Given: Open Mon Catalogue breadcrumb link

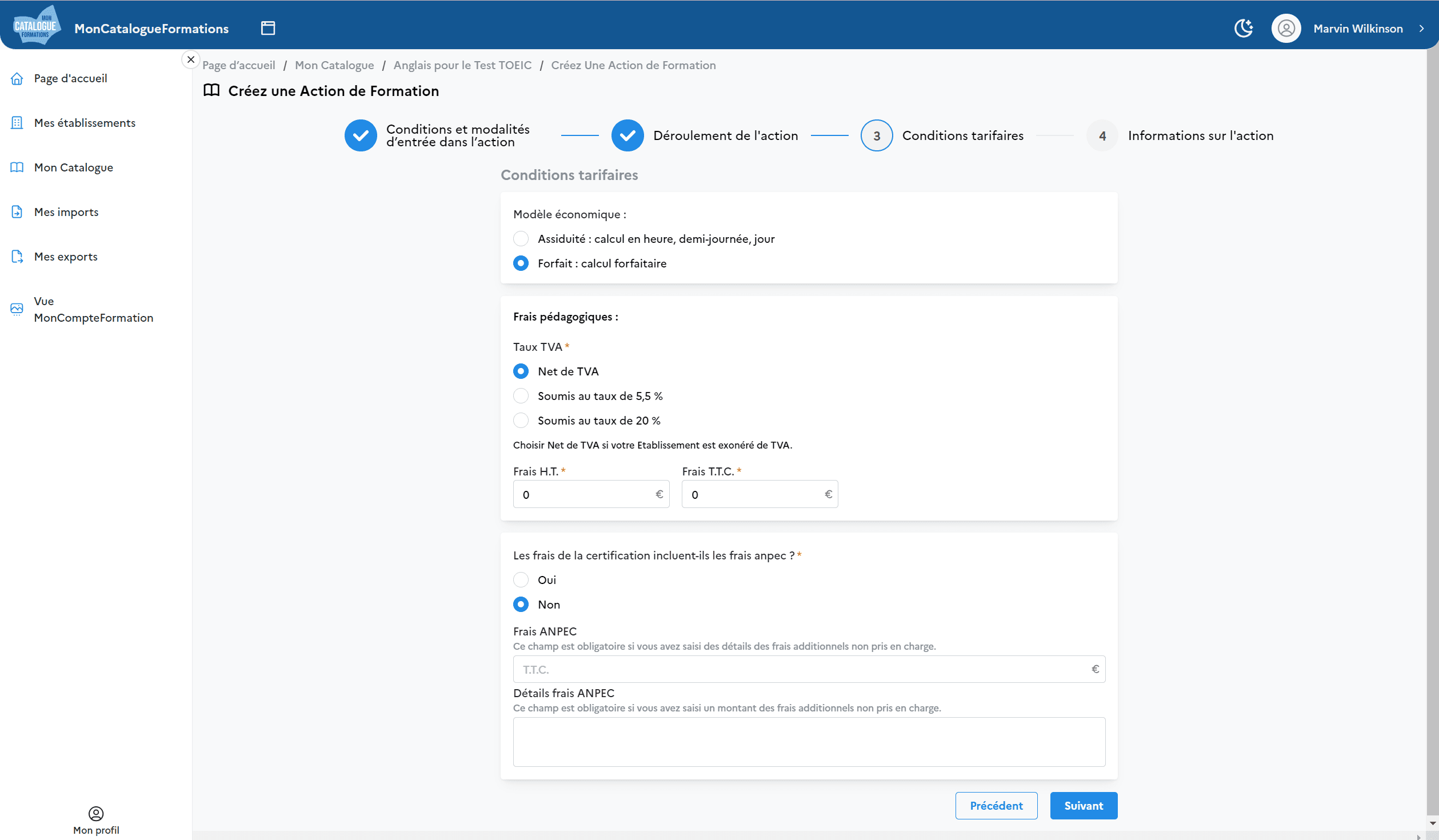Looking at the screenshot, I should (x=334, y=65).
